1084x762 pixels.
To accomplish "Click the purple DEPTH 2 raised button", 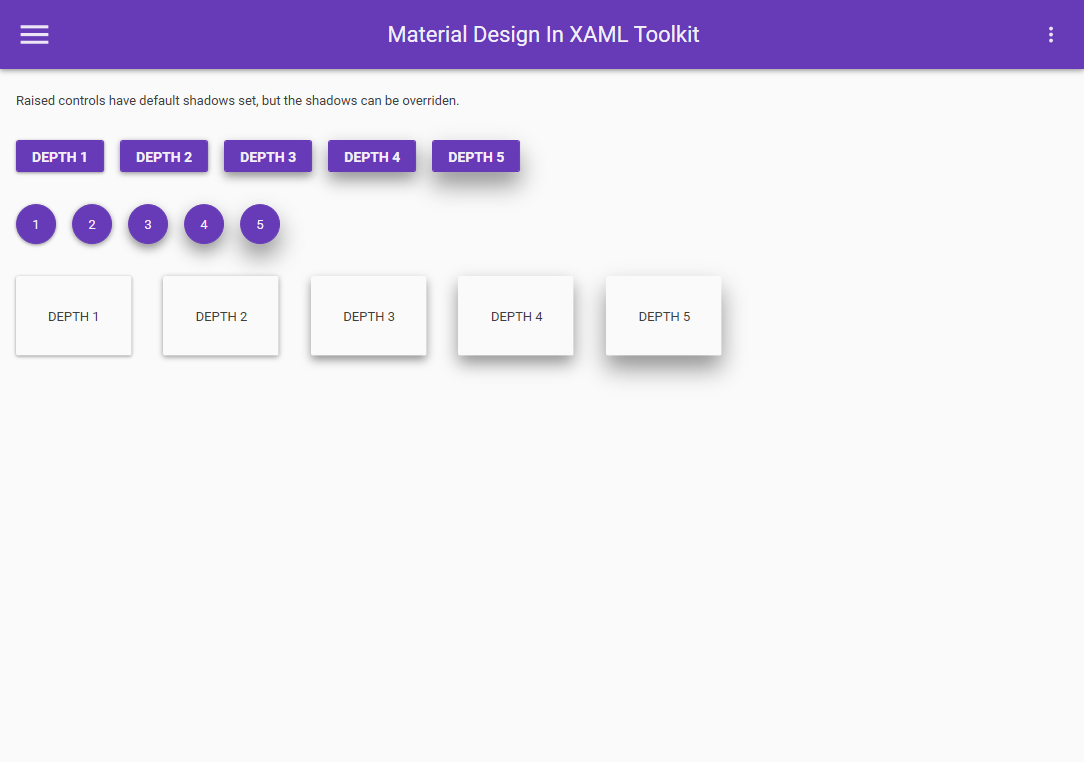I will point(164,156).
